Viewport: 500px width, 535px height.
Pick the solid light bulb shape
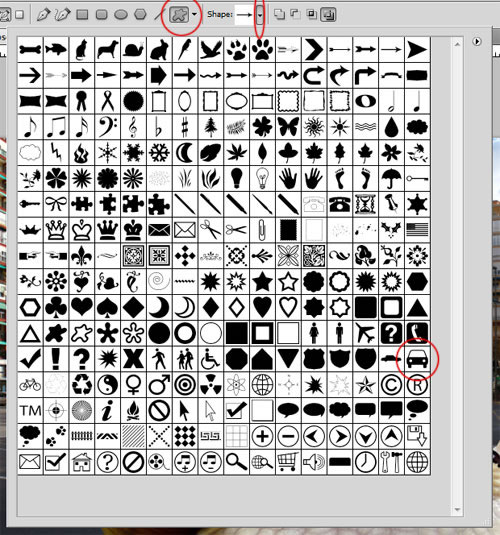(x=237, y=178)
